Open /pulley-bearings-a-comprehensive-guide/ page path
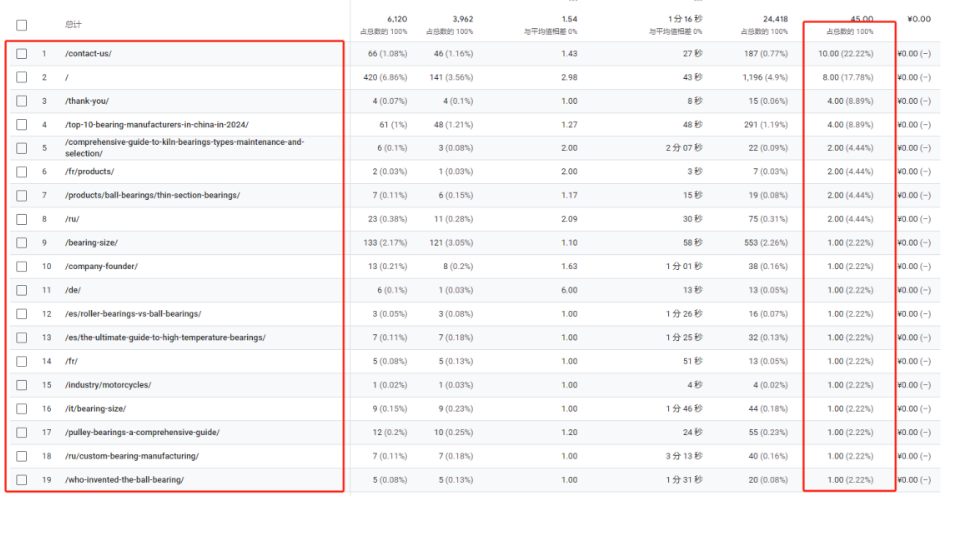The image size is (954, 547). pos(142,432)
